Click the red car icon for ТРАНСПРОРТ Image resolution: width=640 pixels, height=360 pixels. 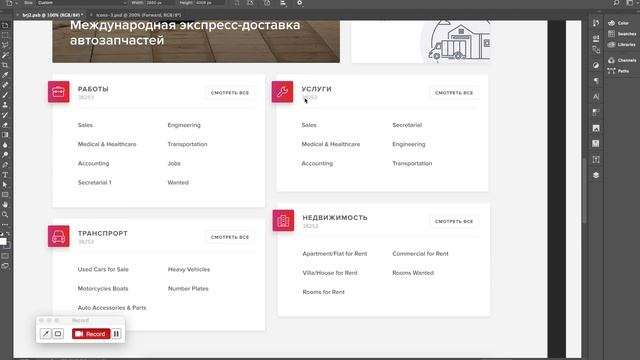click(x=58, y=236)
